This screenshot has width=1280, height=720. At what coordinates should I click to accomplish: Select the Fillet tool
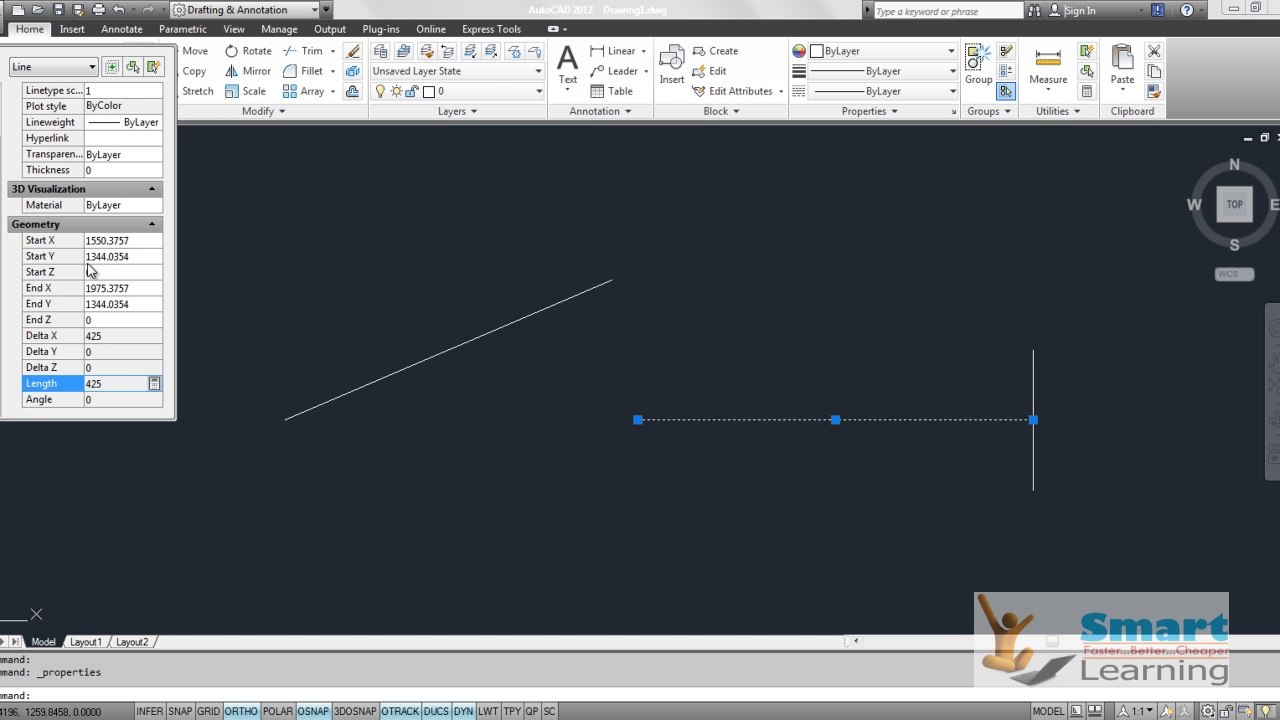pyautogui.click(x=304, y=71)
